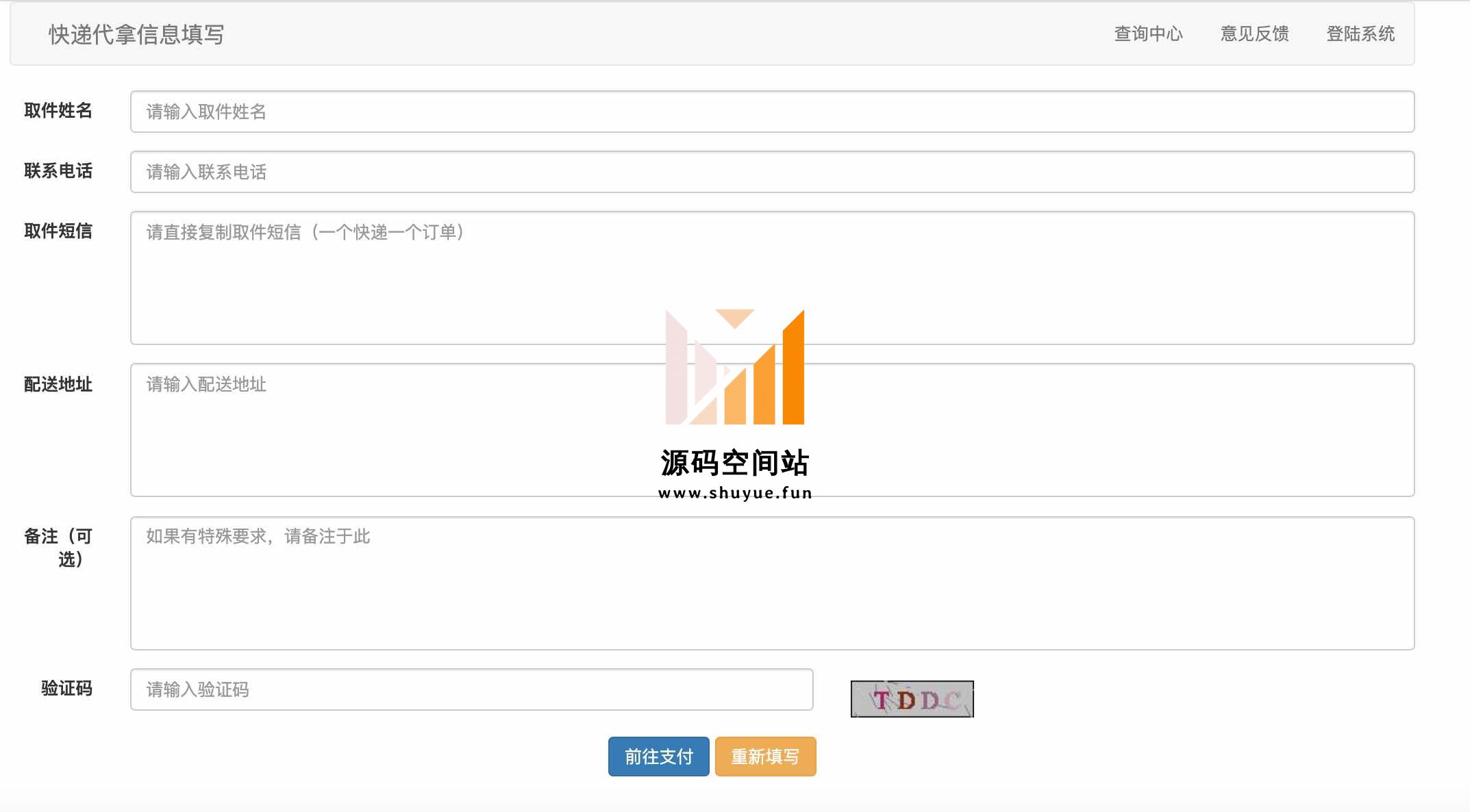The image size is (1470, 812).
Task: Focus the 验证码 input field
Action: point(471,689)
